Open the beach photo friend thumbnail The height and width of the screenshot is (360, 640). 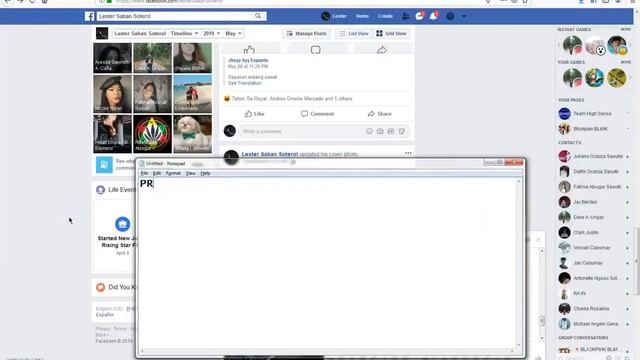tap(193, 94)
